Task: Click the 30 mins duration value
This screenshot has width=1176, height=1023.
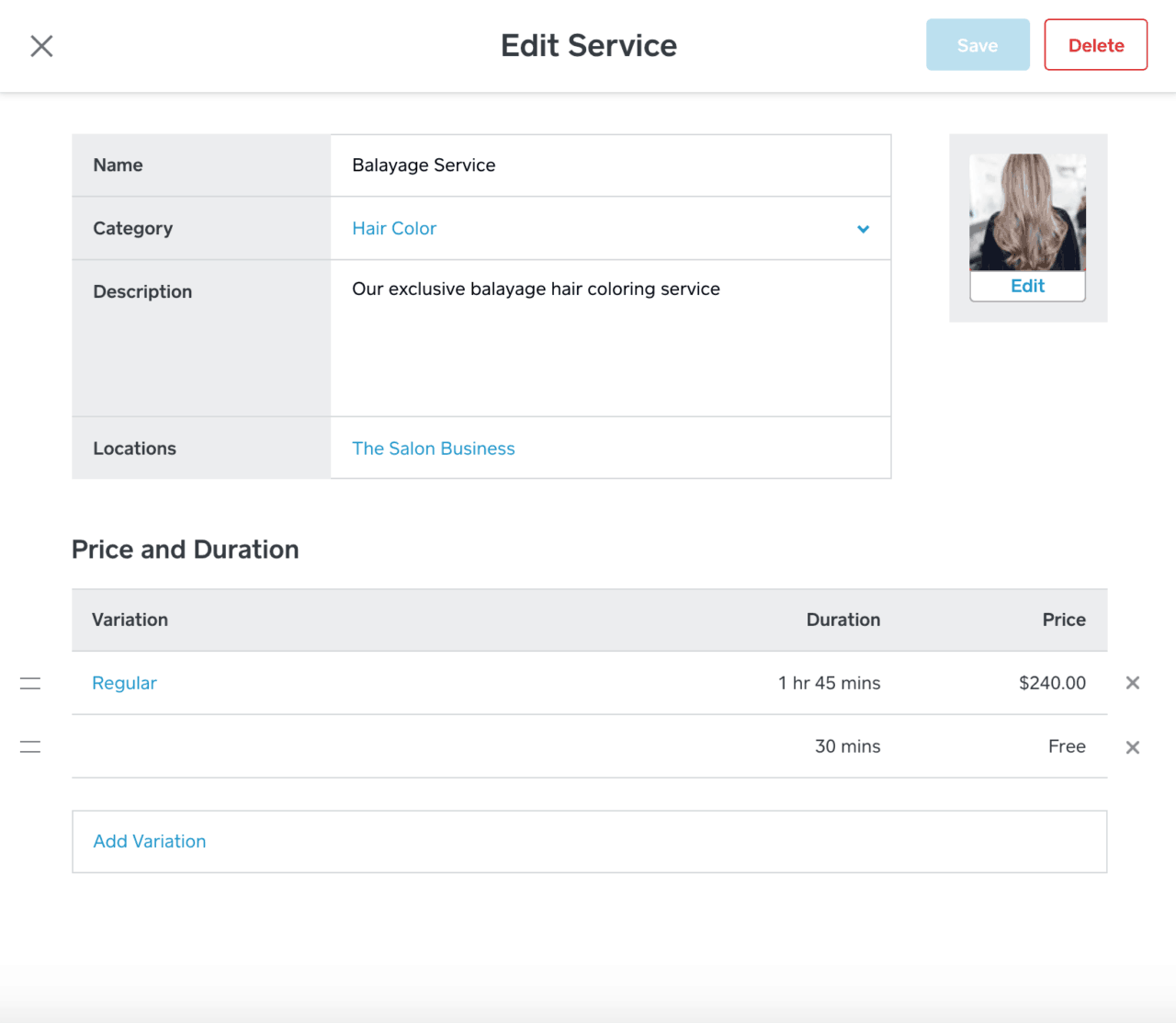Action: coord(847,746)
